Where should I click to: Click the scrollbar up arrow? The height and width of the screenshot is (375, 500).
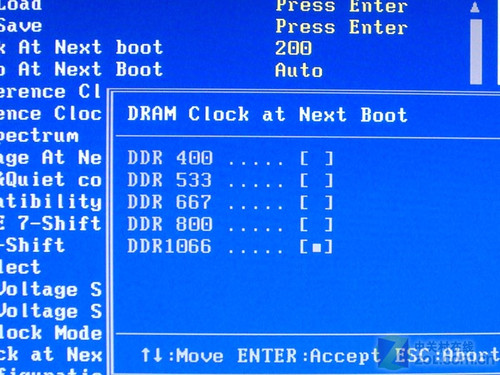coord(475,7)
